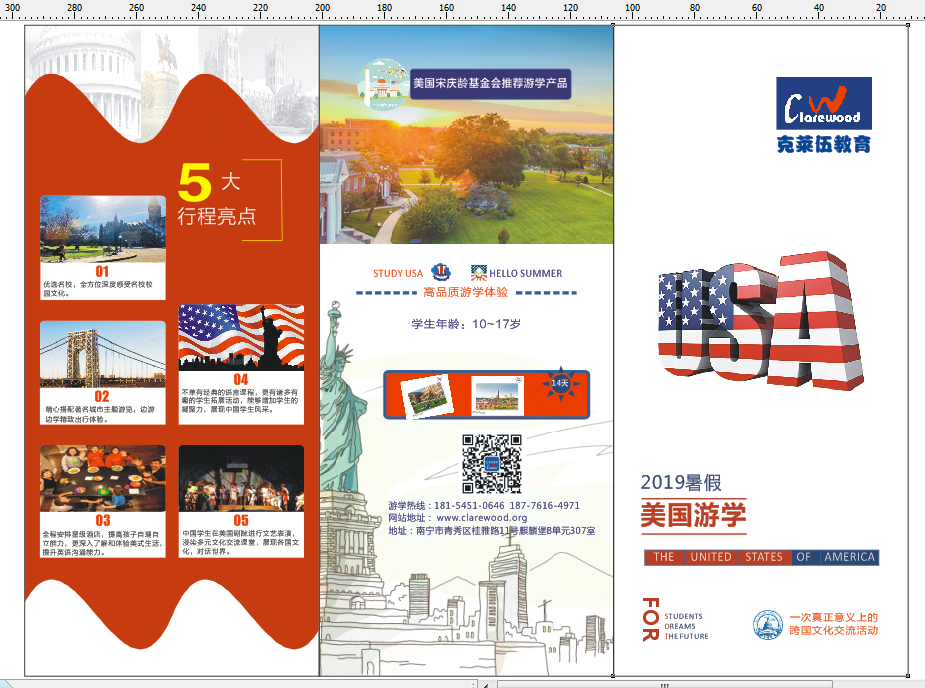925x688 pixels.
Task: Select the round White House badge icon
Action: point(383,84)
